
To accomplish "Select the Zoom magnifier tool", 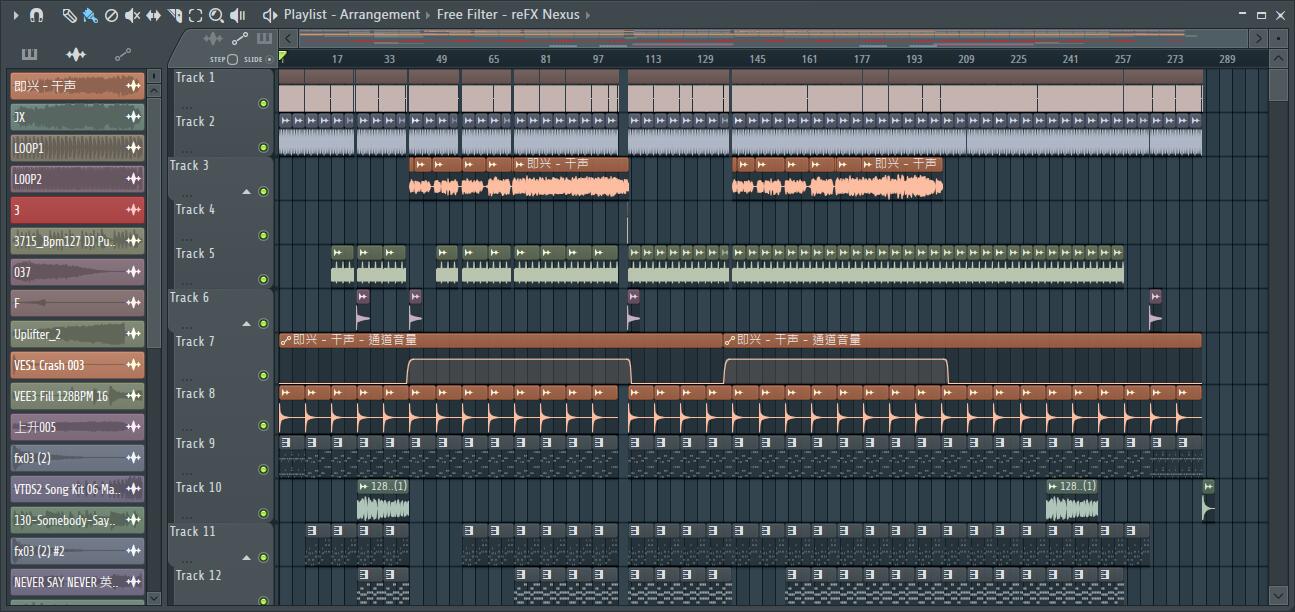I will coord(216,15).
